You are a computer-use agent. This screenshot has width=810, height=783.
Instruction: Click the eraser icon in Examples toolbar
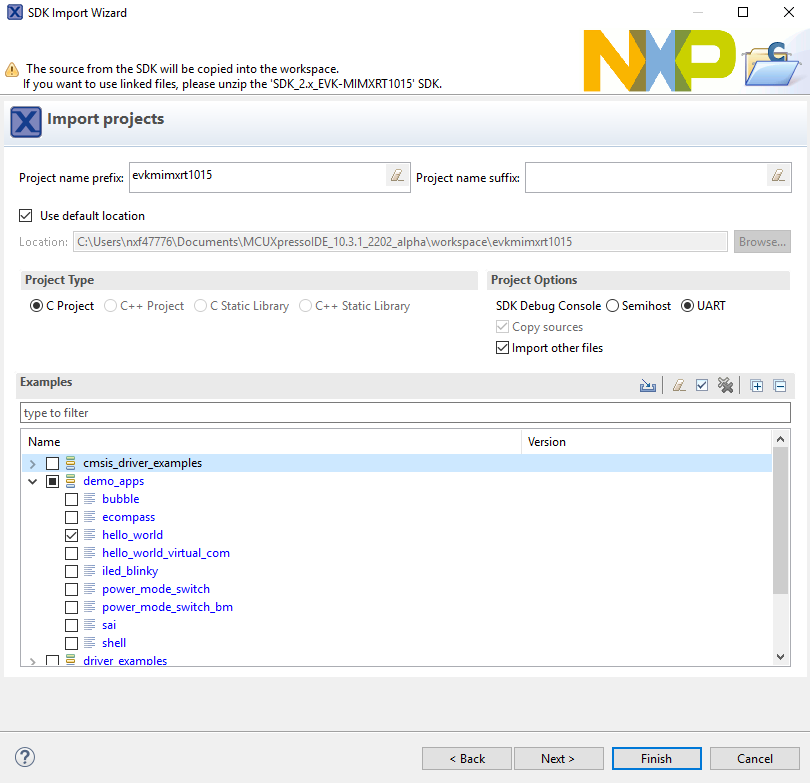679,386
